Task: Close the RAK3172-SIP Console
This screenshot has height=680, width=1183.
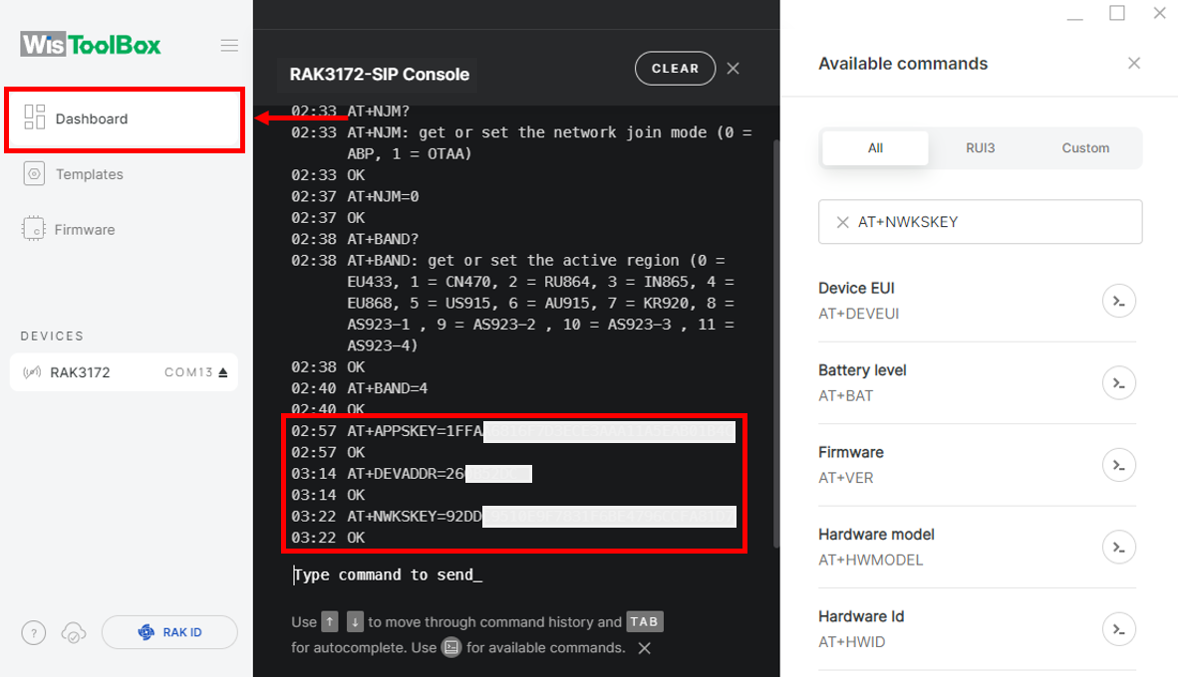Action: click(x=733, y=69)
